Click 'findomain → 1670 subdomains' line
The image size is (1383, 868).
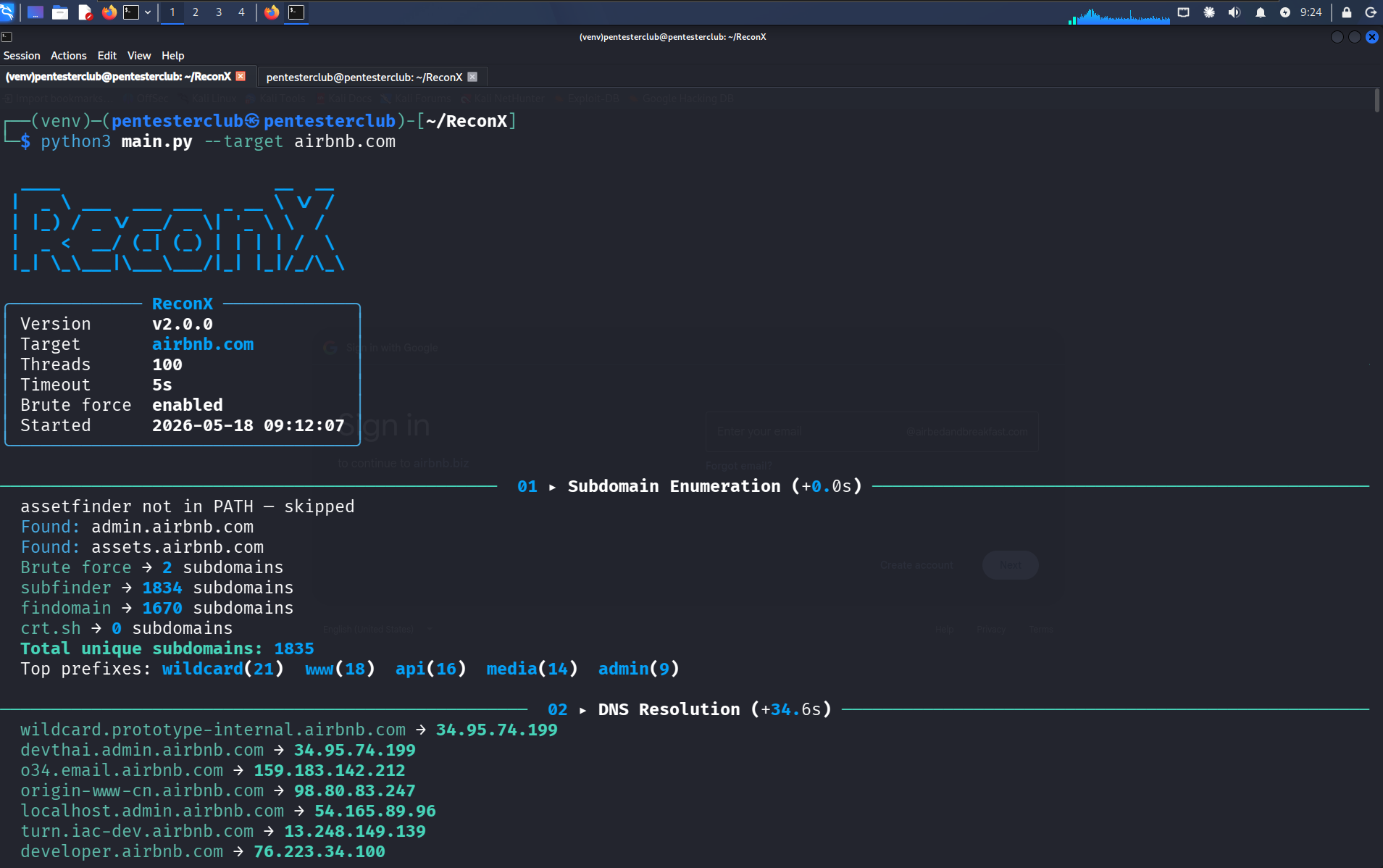[x=156, y=608]
